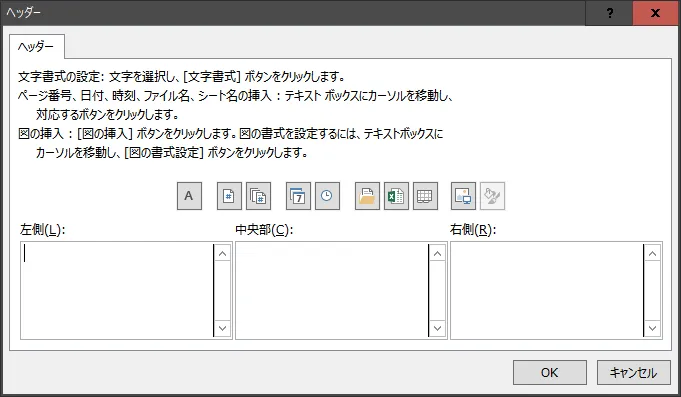The image size is (681, 397).
Task: Insert Time clock icon
Action: click(327, 196)
